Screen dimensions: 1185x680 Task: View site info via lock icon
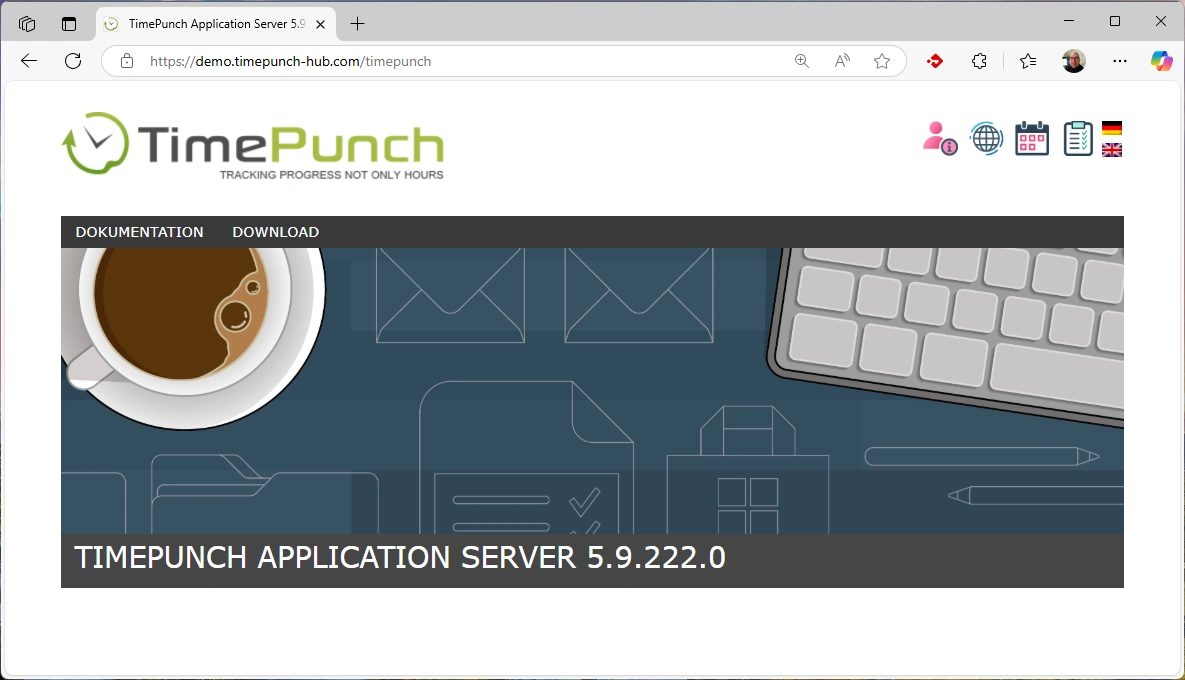point(127,61)
